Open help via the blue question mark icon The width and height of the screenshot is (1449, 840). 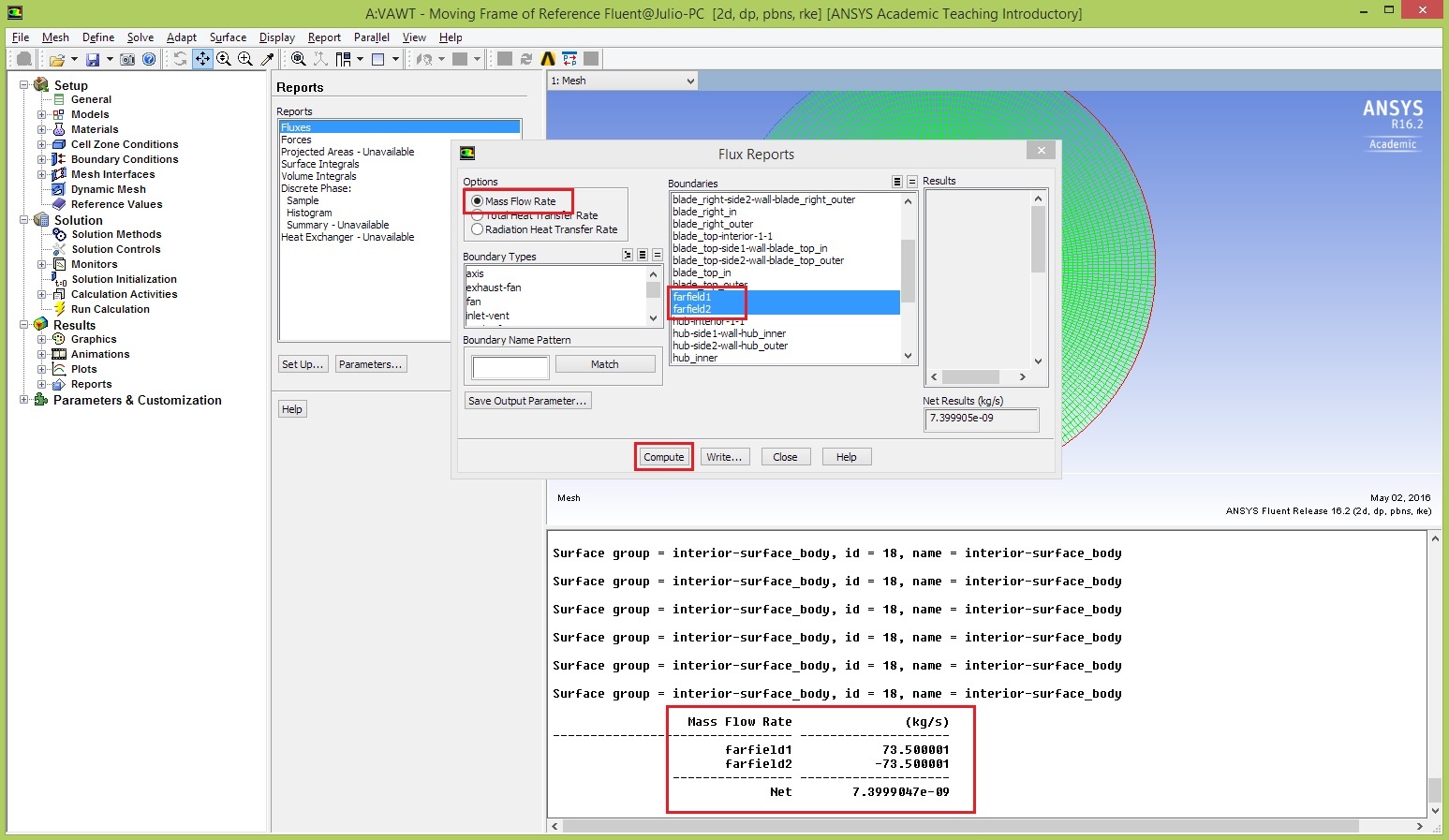click(x=149, y=59)
